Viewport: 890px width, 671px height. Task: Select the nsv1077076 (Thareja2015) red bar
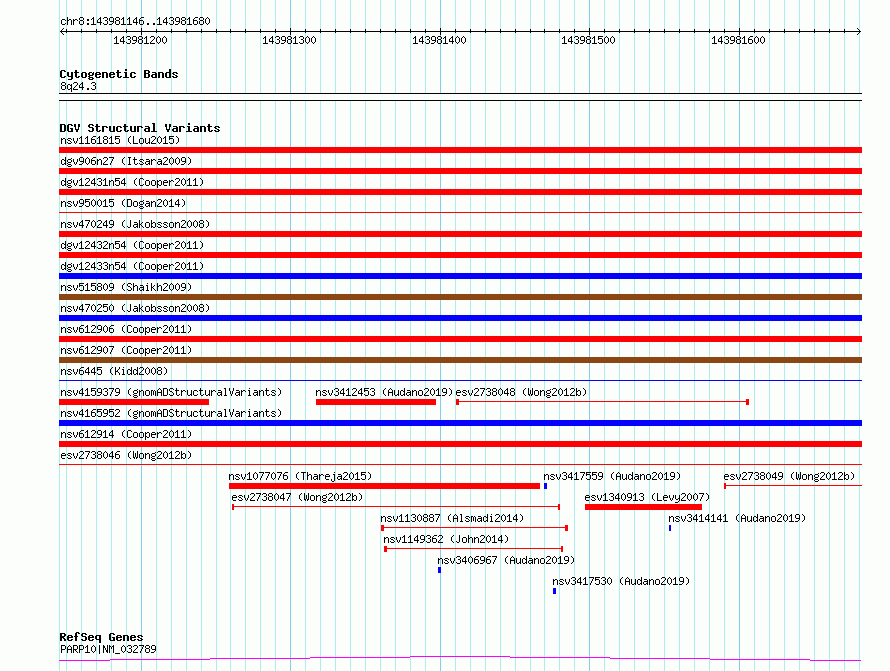click(x=384, y=486)
